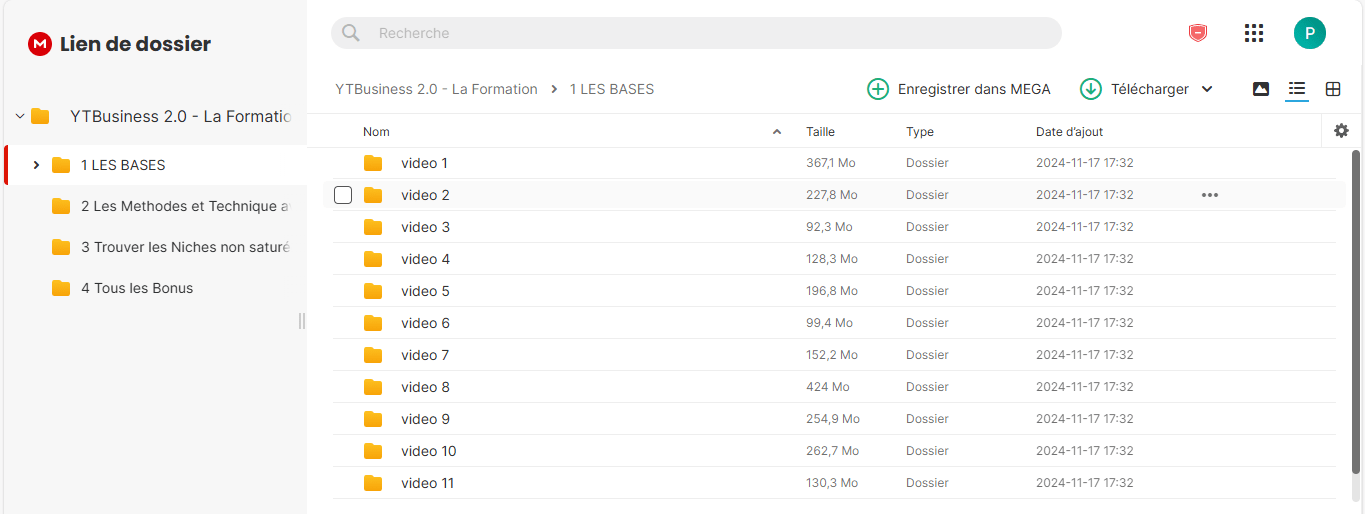Click the search magnifier icon
This screenshot has width=1365, height=514.
tap(351, 33)
